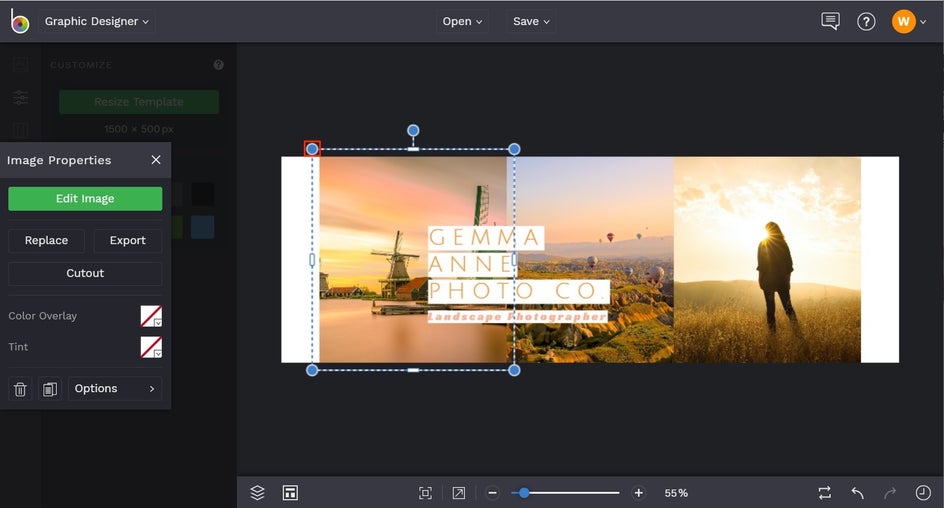This screenshot has height=508, width=944.
Task: Open the help question mark icon
Action: coord(866,21)
